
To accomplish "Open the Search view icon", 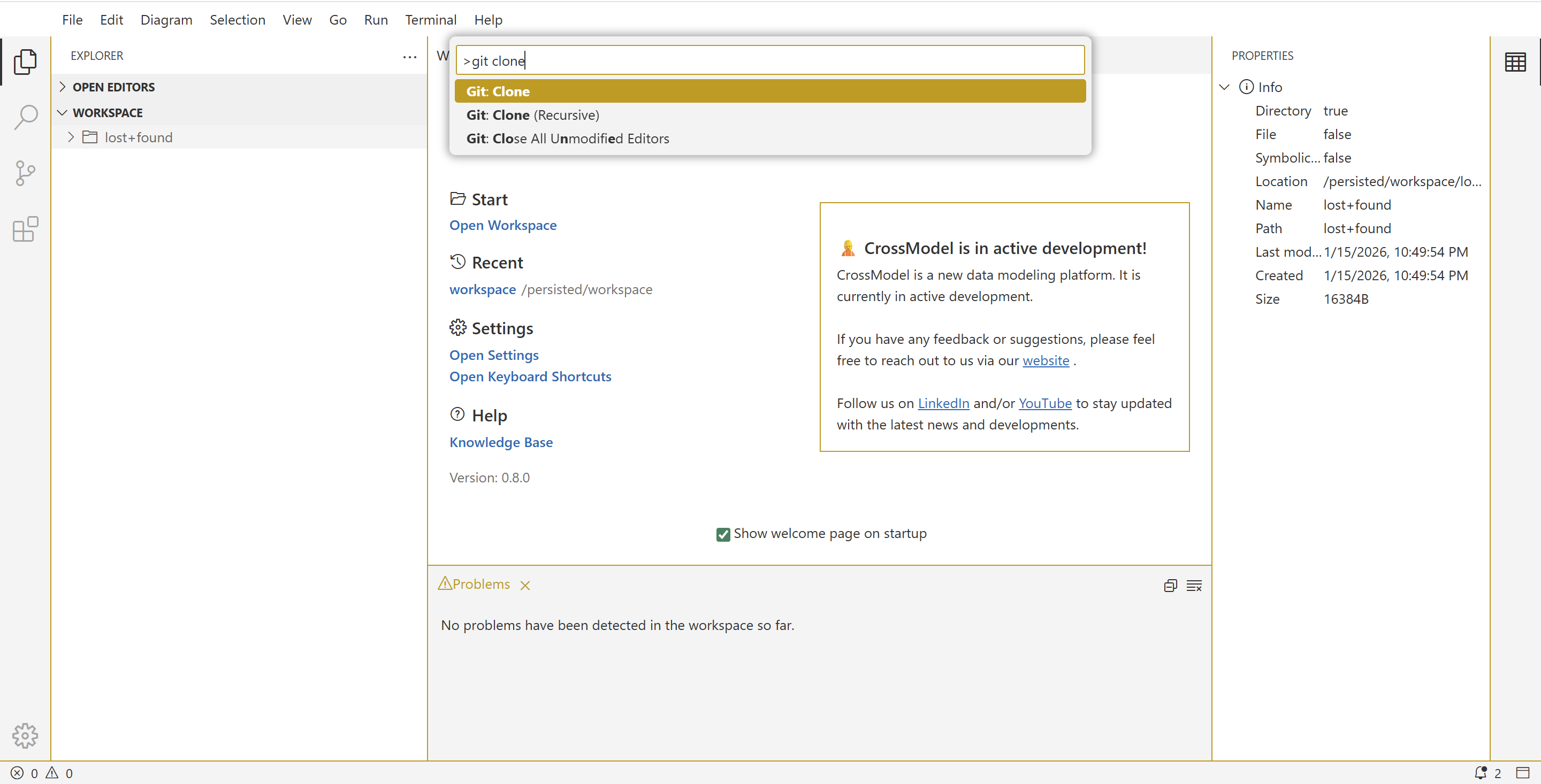I will click(x=25, y=117).
